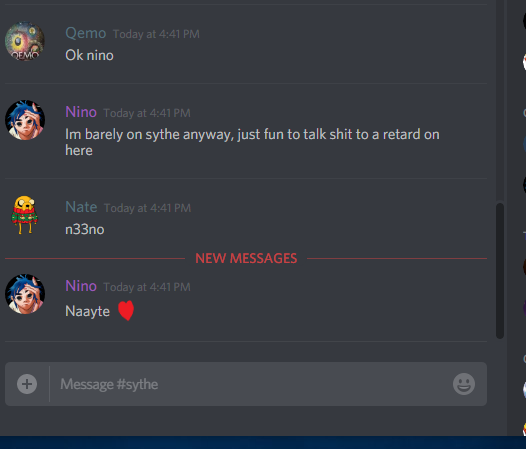526x449 pixels.
Task: Click Nino's username above 'Im barely on sythe'
Action: 81,112
